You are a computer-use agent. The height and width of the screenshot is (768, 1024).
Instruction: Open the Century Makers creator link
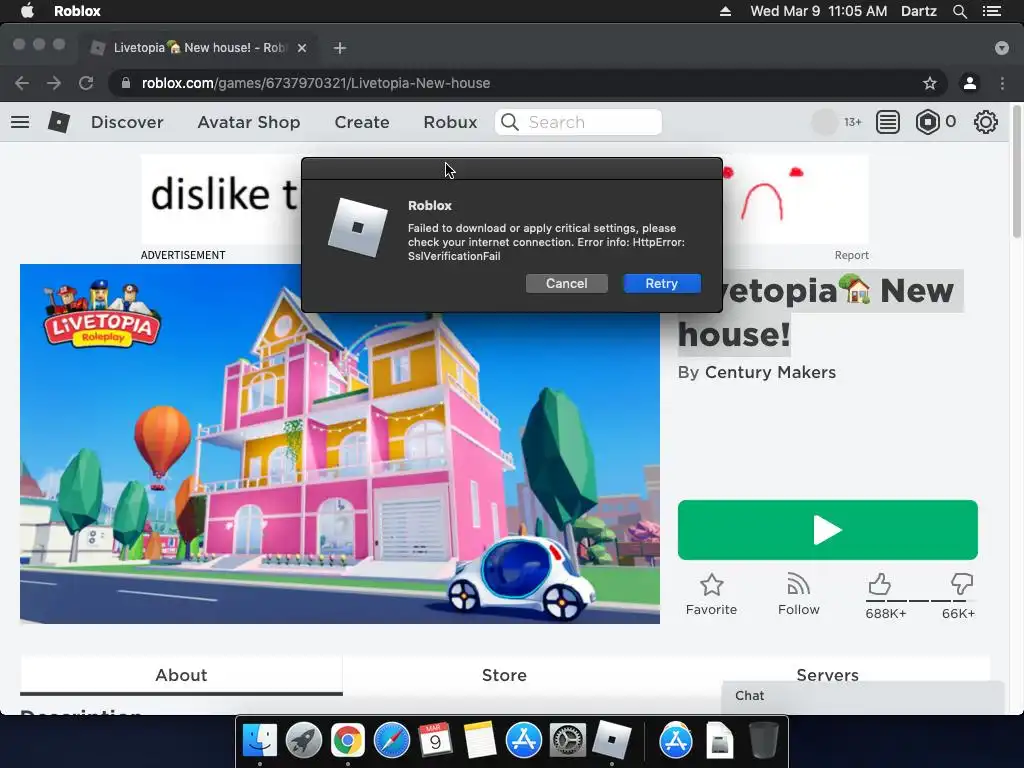coord(770,372)
